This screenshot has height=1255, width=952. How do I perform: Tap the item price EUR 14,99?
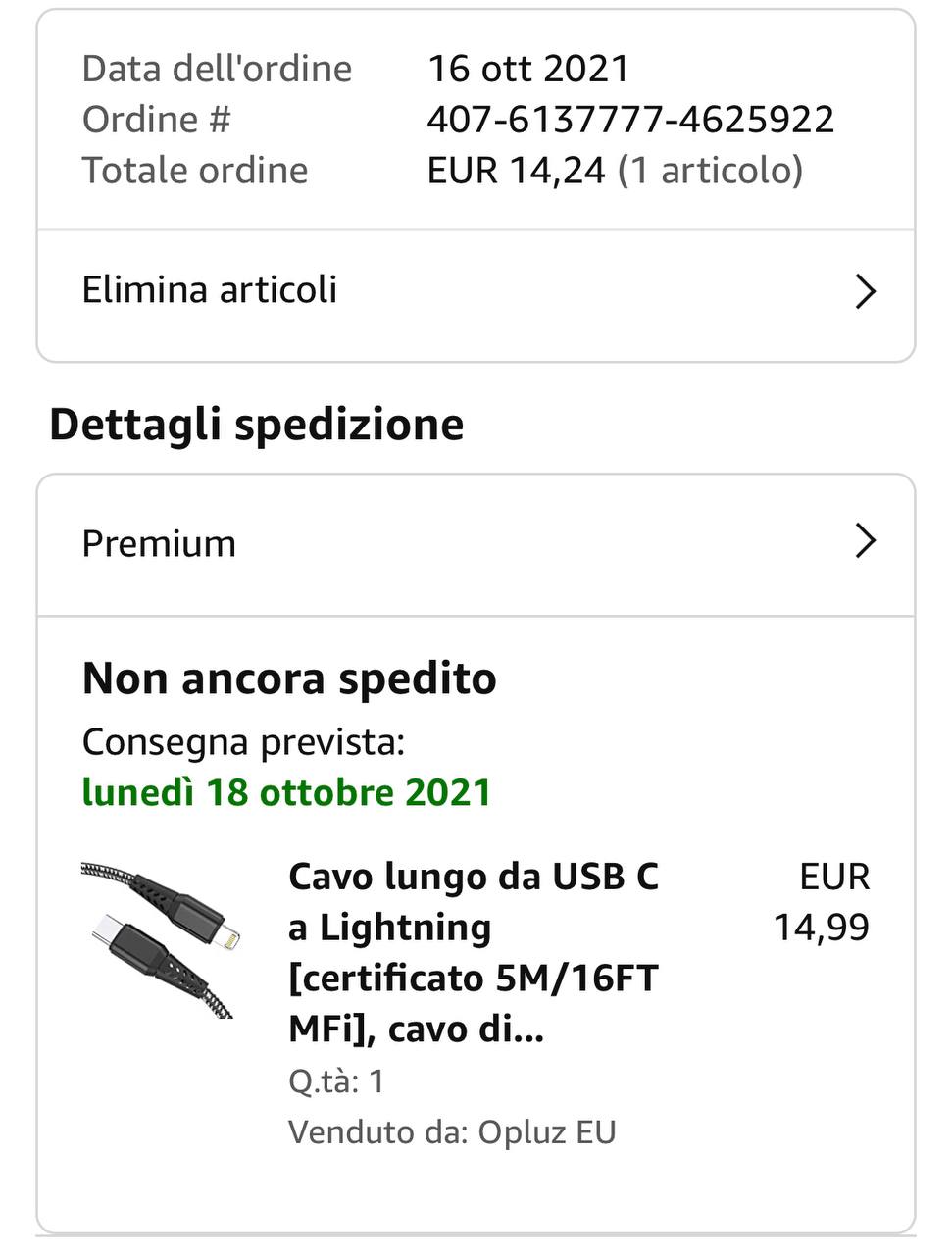(822, 902)
